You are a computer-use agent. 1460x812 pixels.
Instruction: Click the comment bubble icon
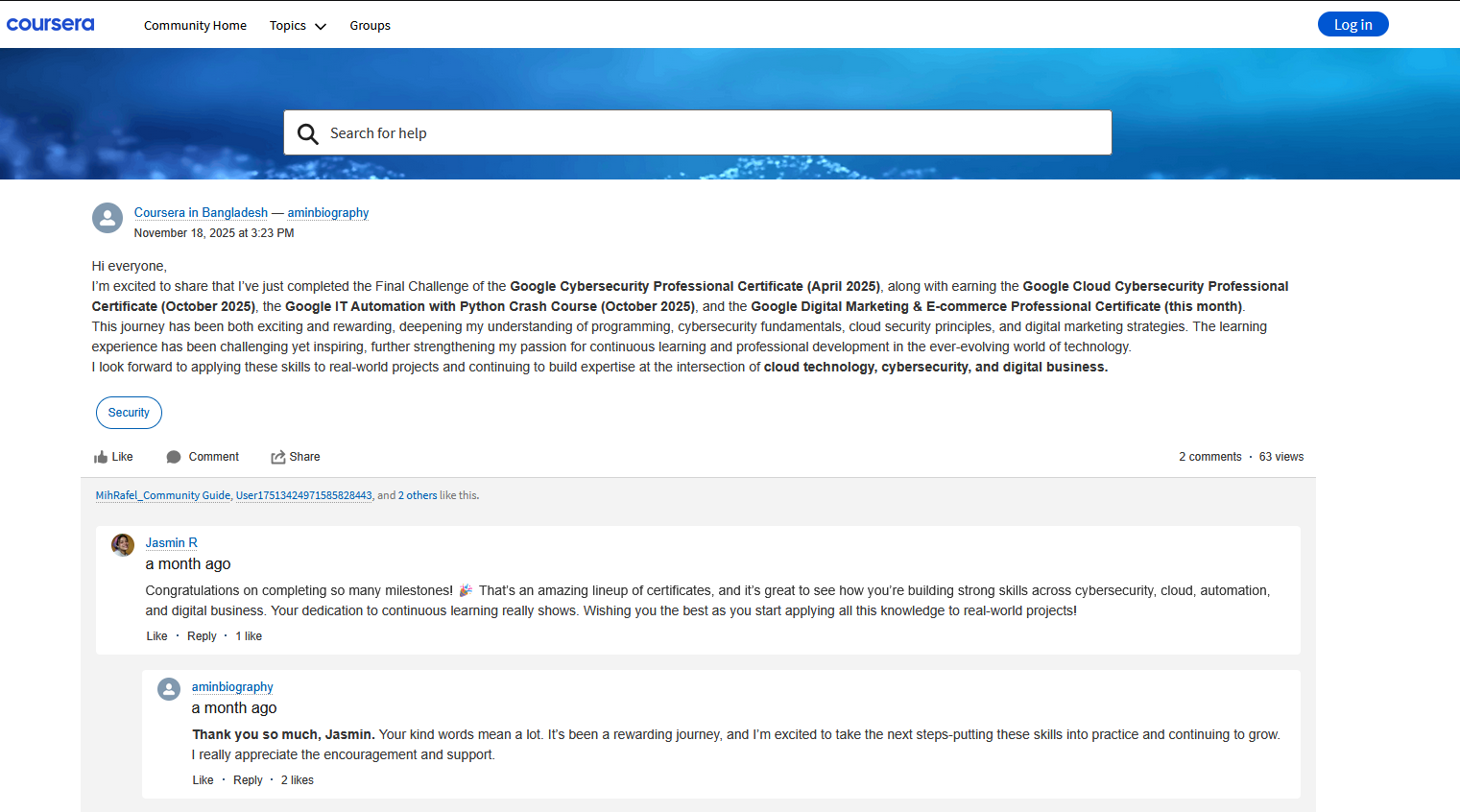174,457
